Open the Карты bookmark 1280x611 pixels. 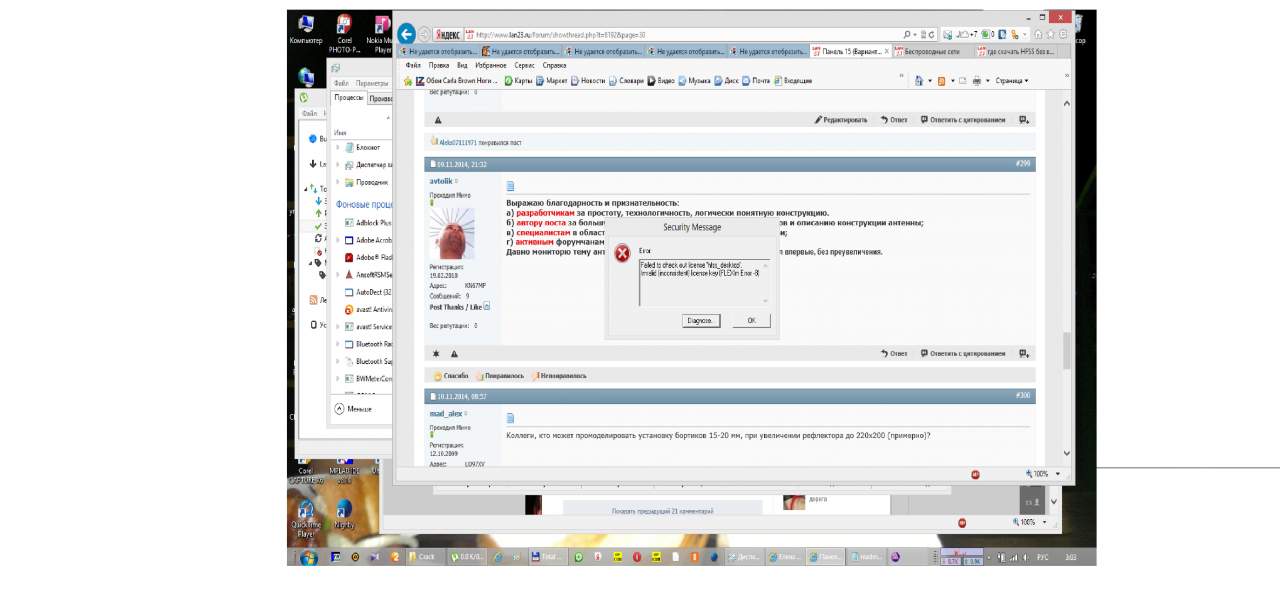[x=518, y=81]
